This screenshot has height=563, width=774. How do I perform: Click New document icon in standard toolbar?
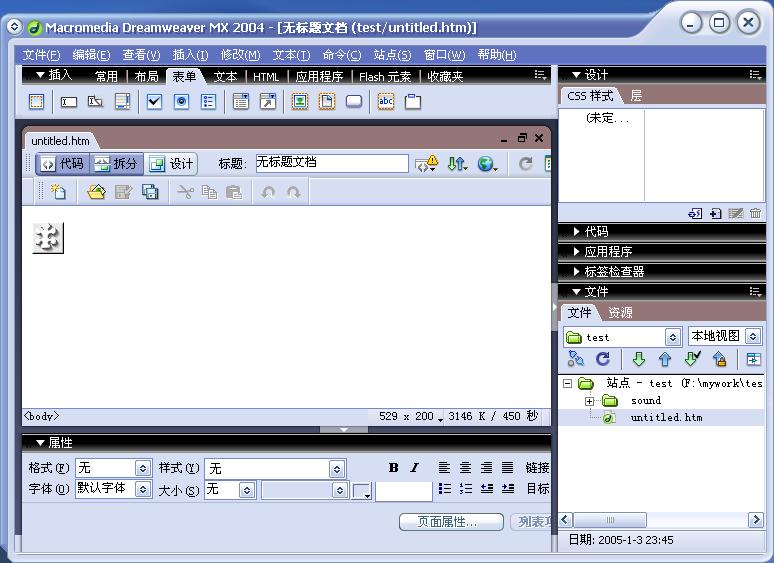point(58,191)
